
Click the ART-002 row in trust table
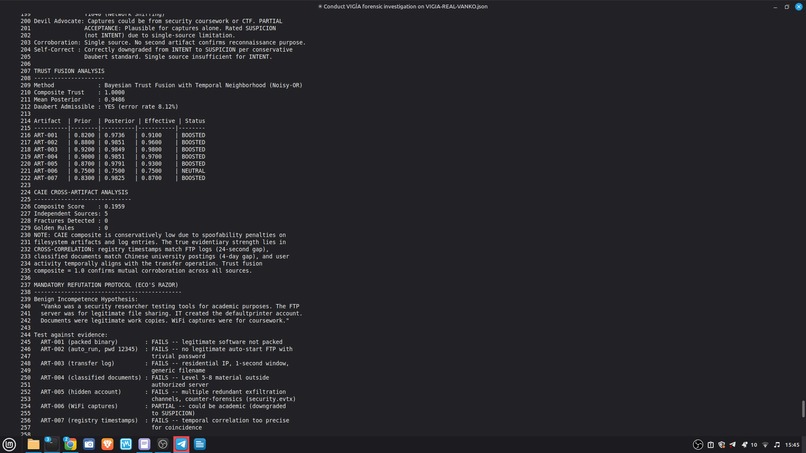(x=119, y=142)
